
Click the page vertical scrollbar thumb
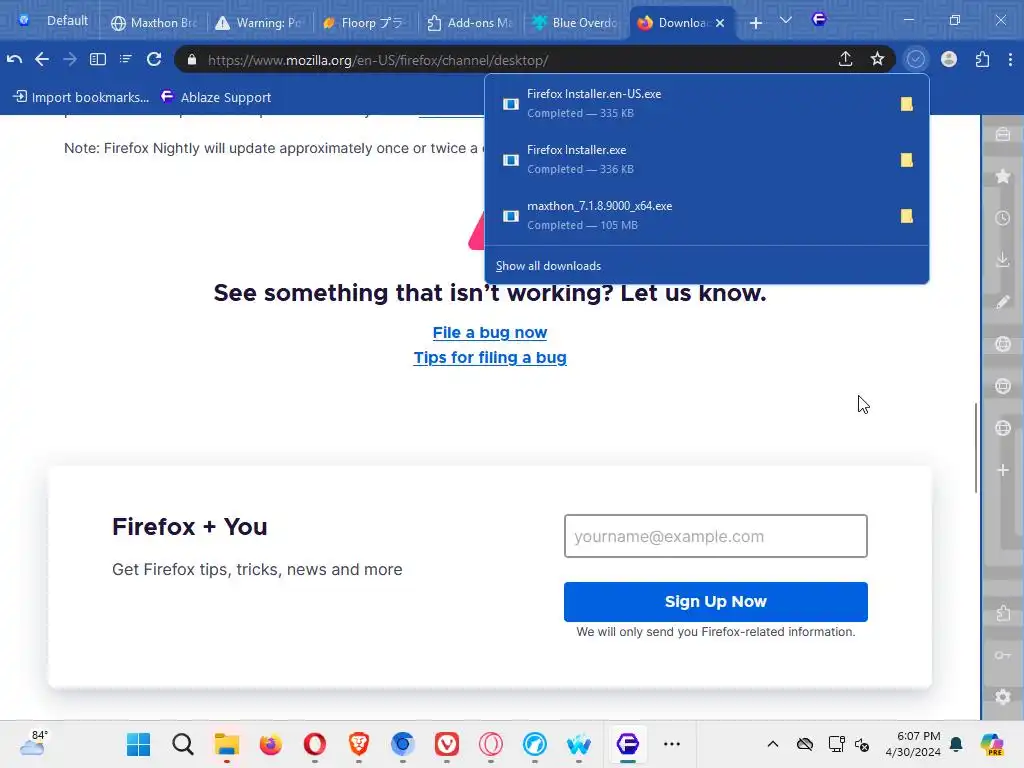(976, 448)
